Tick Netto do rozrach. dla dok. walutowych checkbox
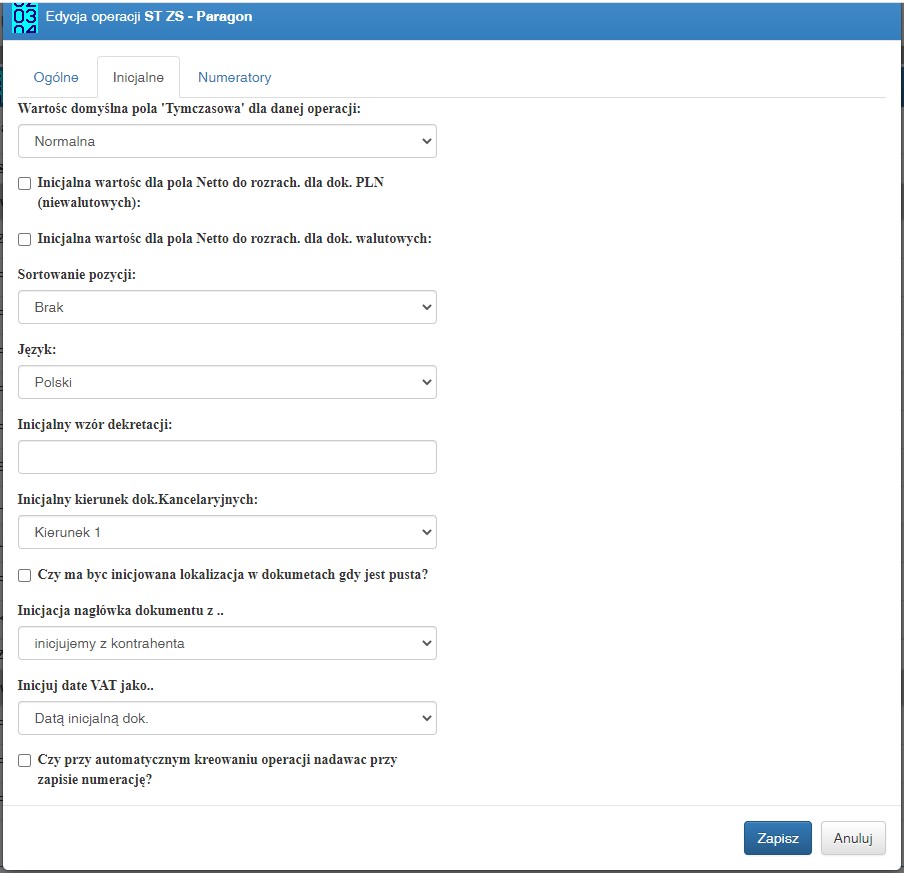904x873 pixels. pyautogui.click(x=24, y=239)
